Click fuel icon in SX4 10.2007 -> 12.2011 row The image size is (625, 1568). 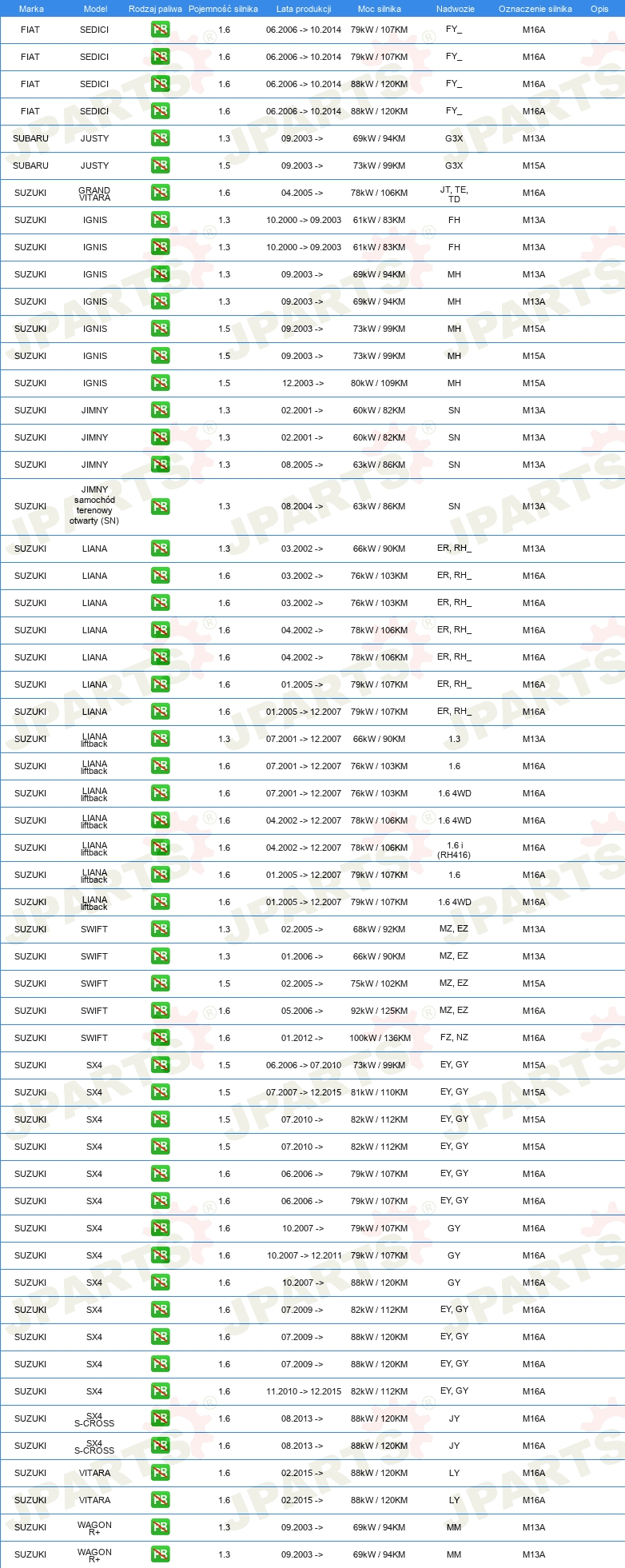(x=160, y=1255)
